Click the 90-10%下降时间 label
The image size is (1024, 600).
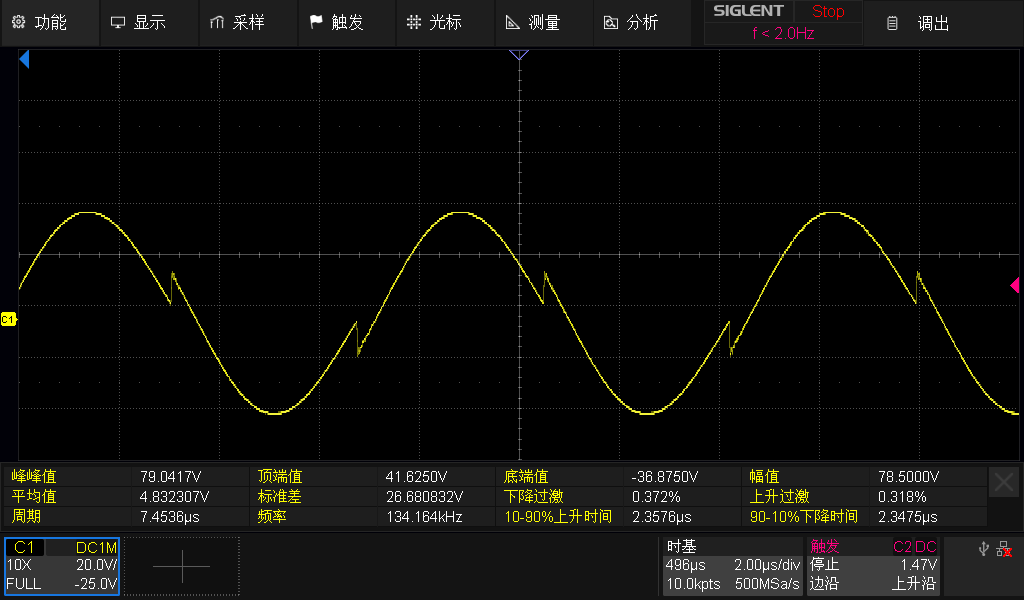click(803, 516)
